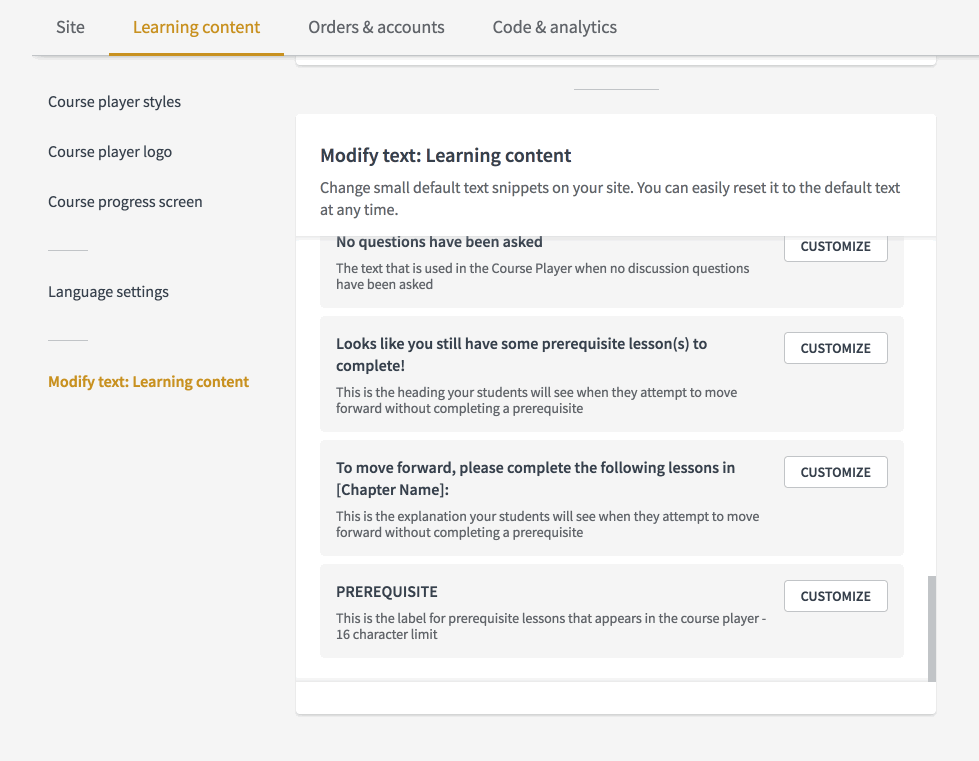Customize the prerequisite lesson(s) heading text
979x761 pixels.
tap(835, 348)
